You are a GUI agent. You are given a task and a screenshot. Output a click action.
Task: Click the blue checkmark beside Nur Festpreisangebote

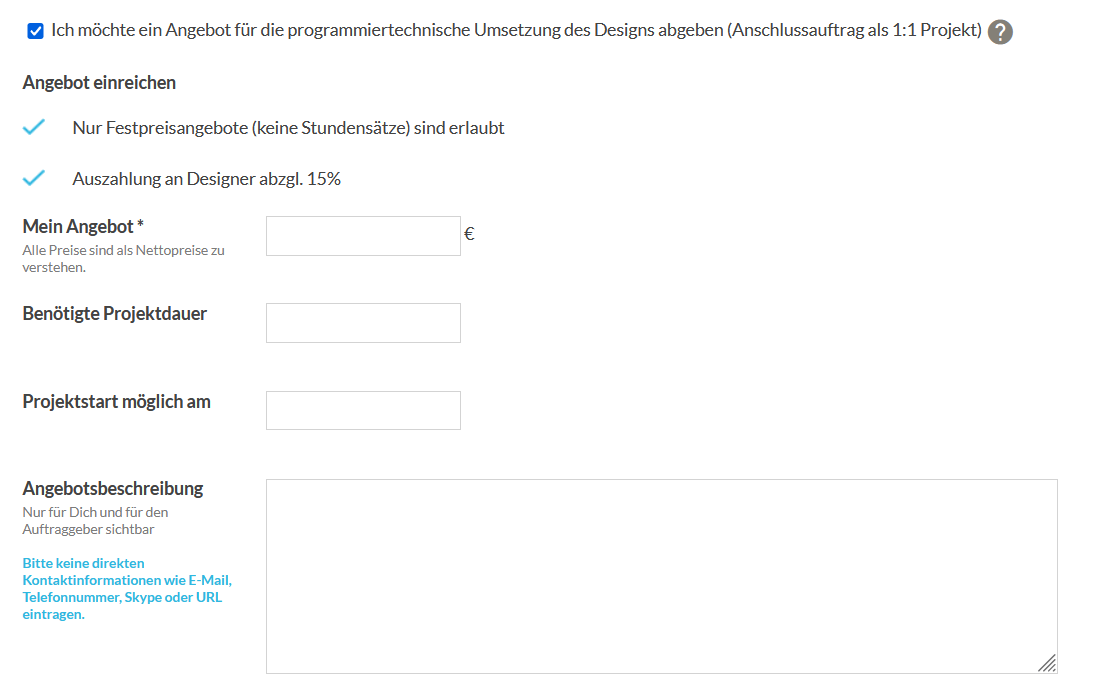pyautogui.click(x=33, y=127)
